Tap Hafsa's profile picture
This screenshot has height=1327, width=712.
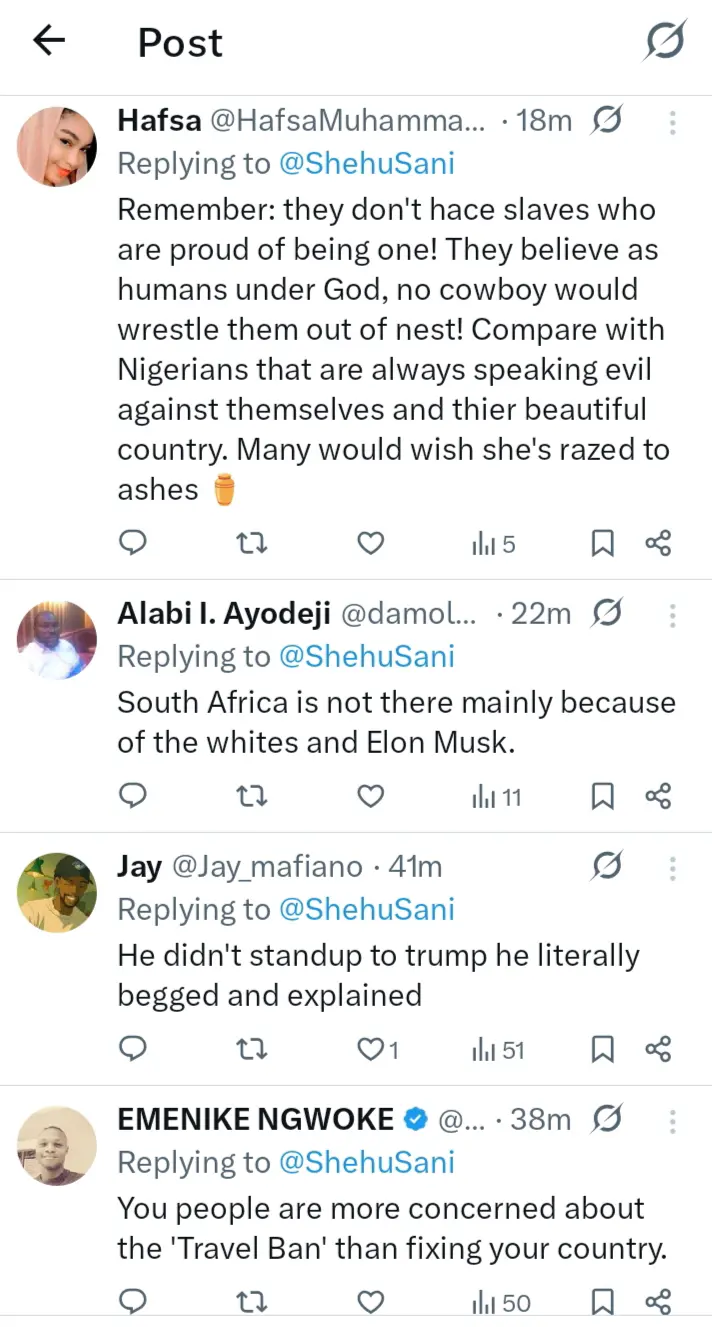pyautogui.click(x=57, y=147)
